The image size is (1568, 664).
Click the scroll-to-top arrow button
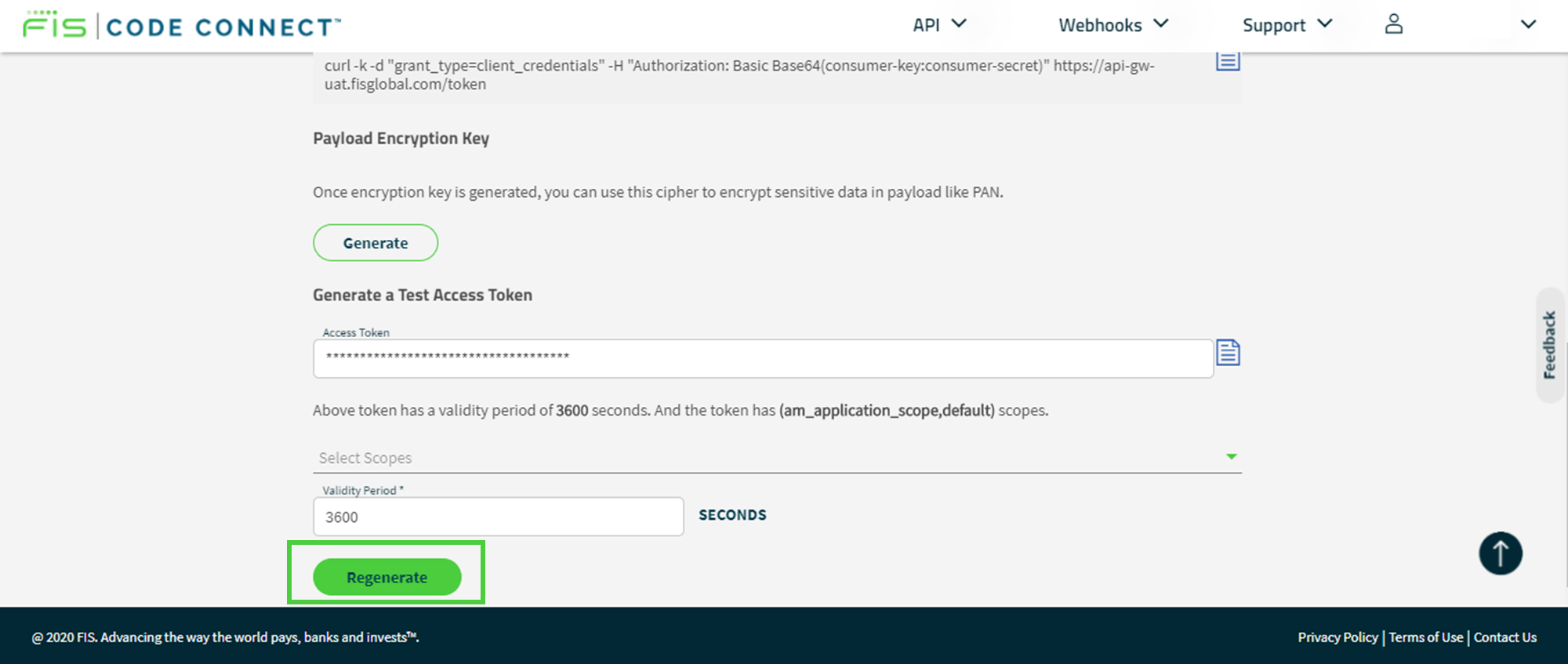point(1500,553)
